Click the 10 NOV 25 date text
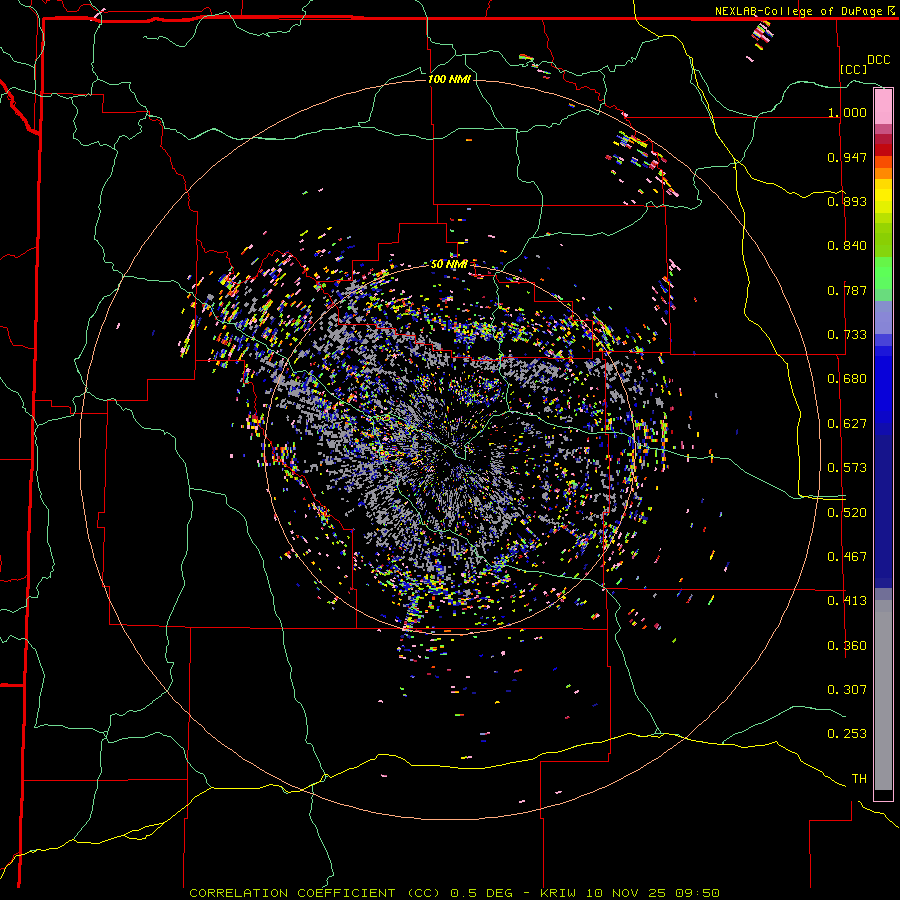This screenshot has height=900, width=900. click(x=627, y=893)
